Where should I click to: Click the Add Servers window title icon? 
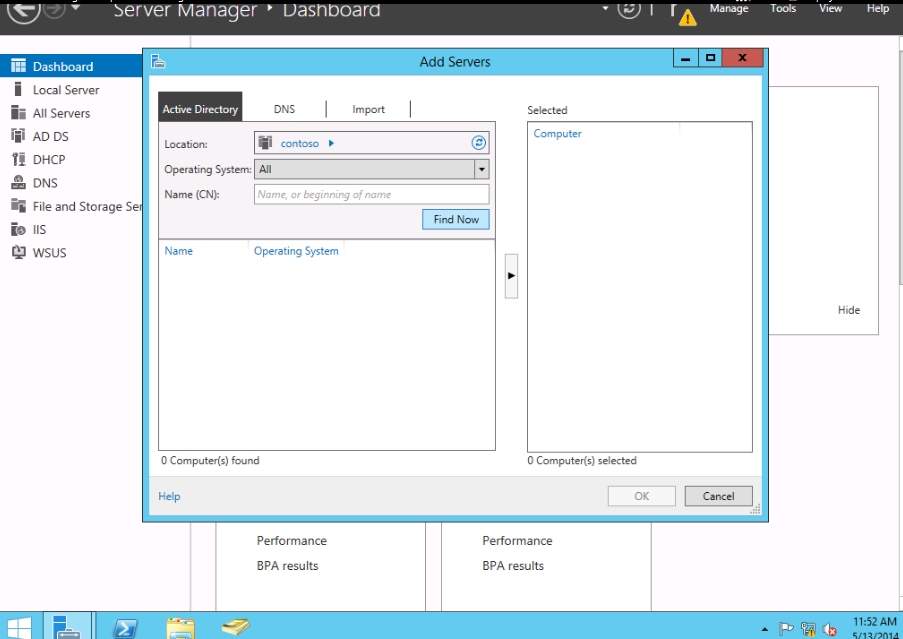point(158,61)
